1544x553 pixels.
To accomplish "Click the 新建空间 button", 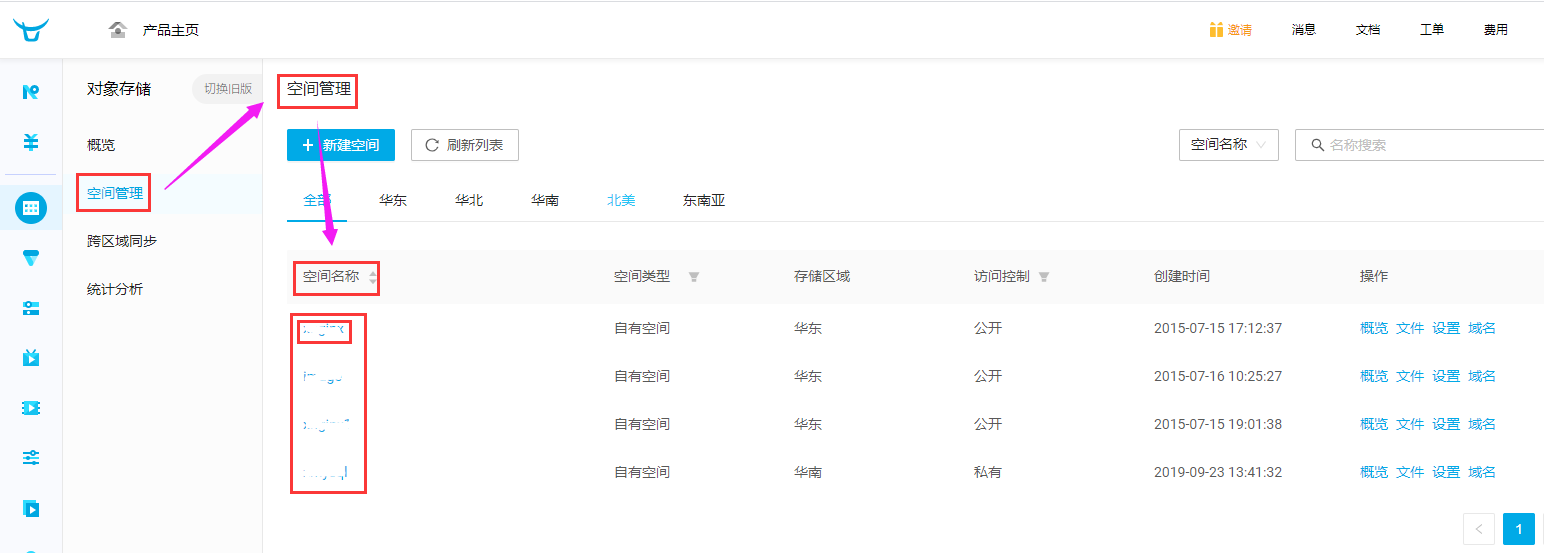I will (340, 145).
